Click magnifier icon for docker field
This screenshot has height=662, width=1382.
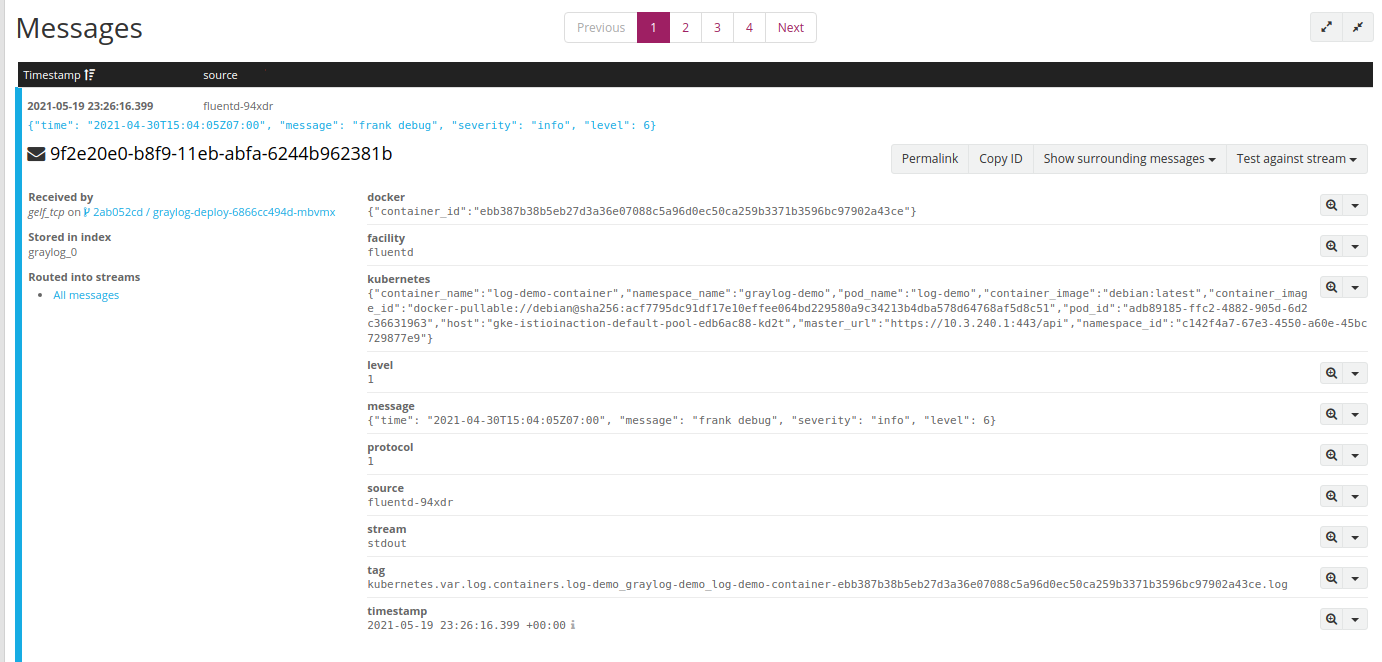(x=1331, y=205)
